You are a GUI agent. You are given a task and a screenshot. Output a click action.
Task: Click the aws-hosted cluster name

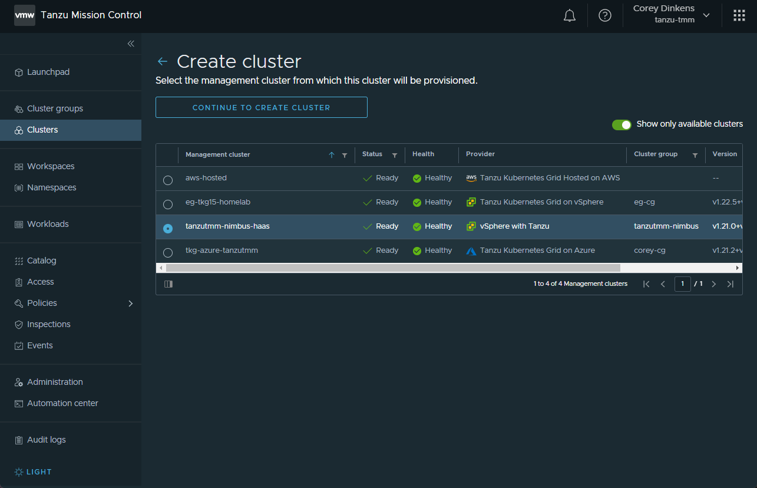pos(206,178)
